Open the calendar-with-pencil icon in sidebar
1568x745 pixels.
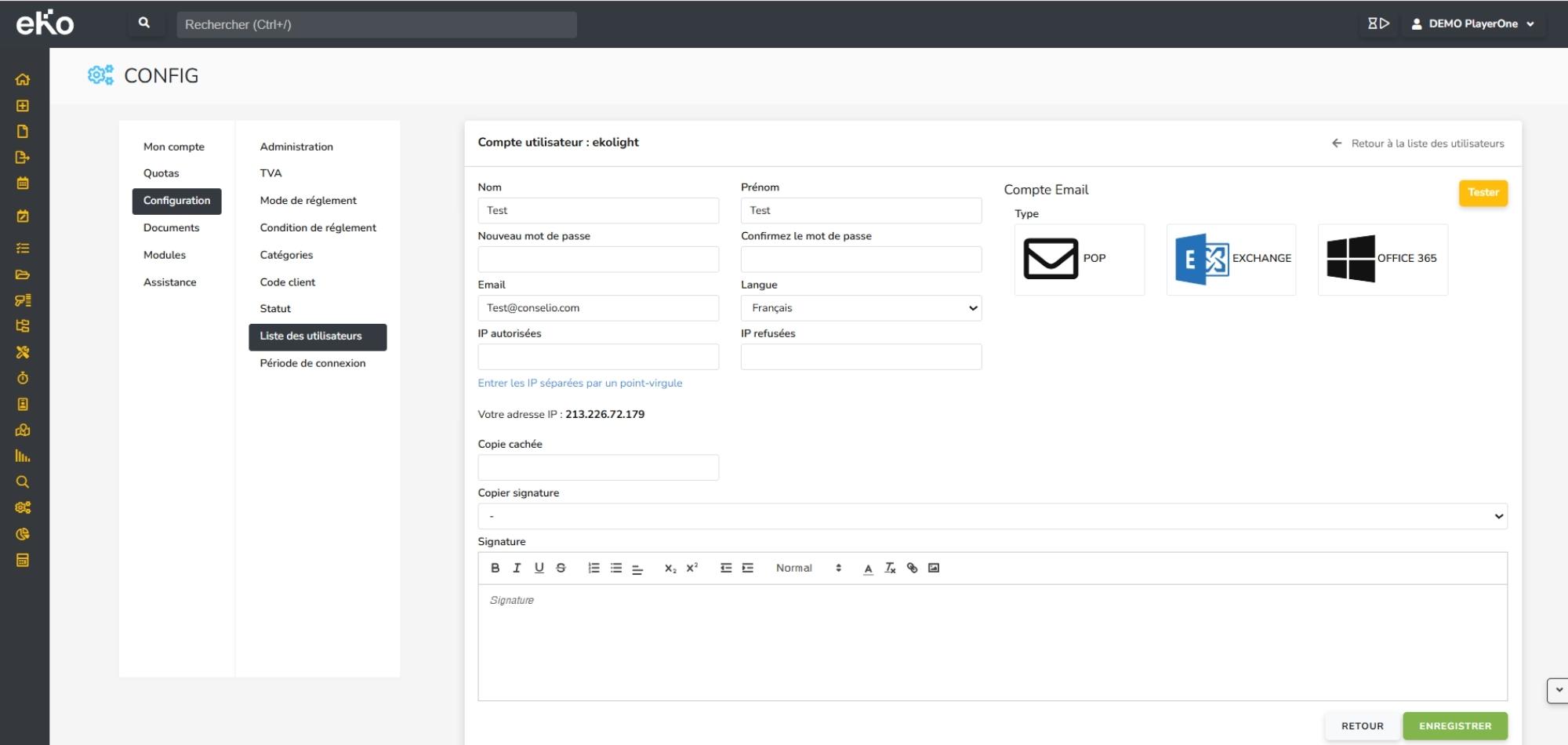(23, 216)
